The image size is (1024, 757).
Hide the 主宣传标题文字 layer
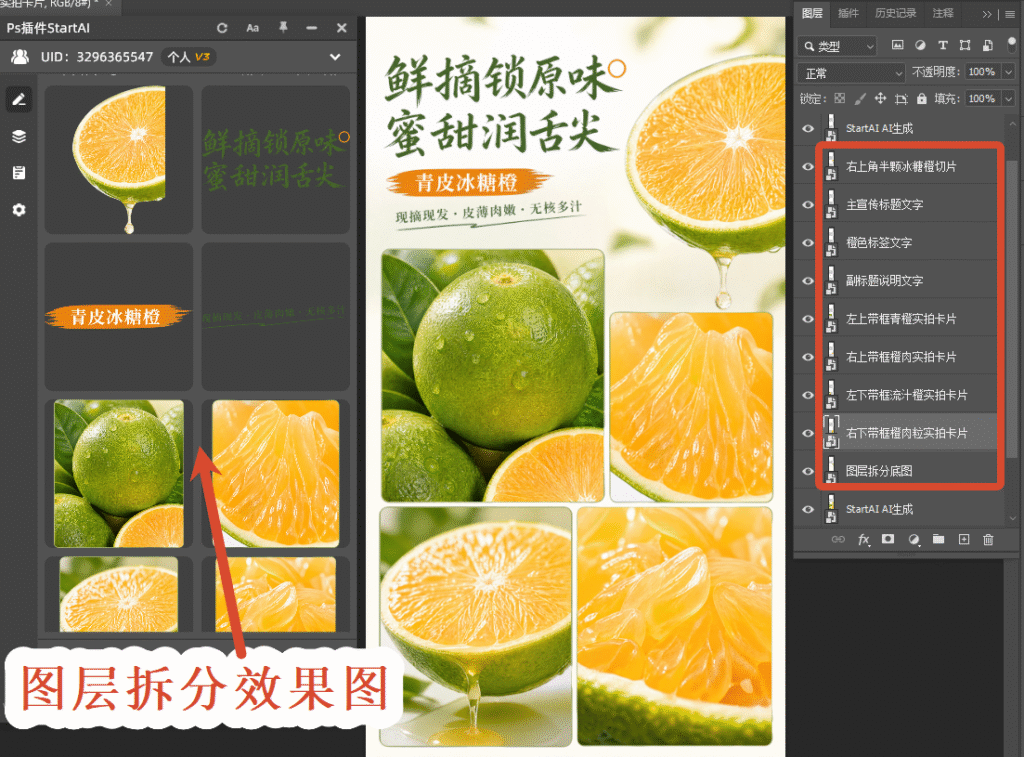(x=808, y=204)
